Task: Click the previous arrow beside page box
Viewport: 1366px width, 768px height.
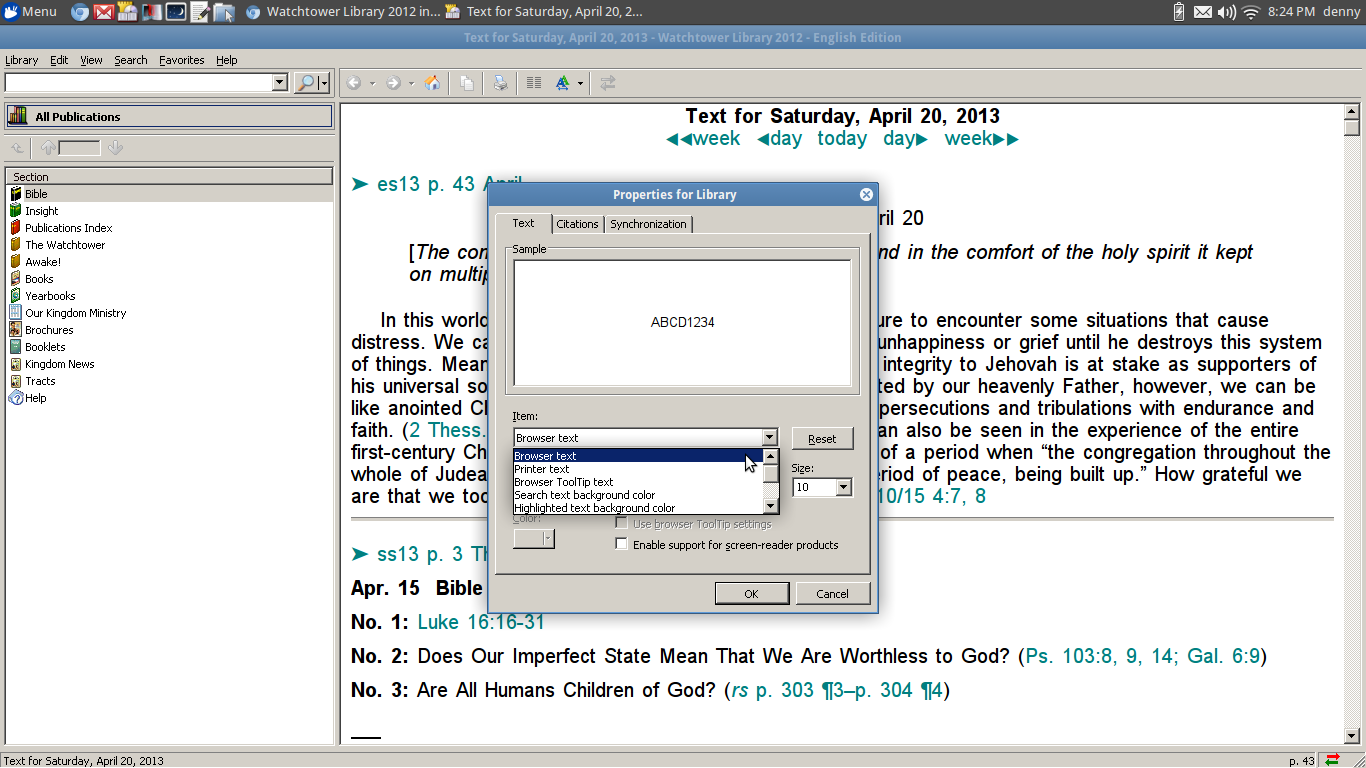Action: pyautogui.click(x=47, y=148)
